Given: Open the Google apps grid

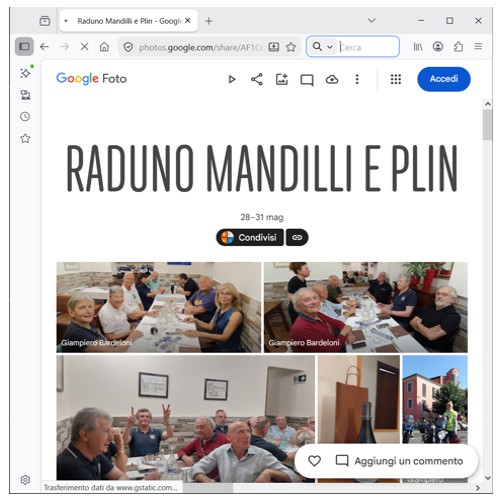Looking at the screenshot, I should point(396,79).
